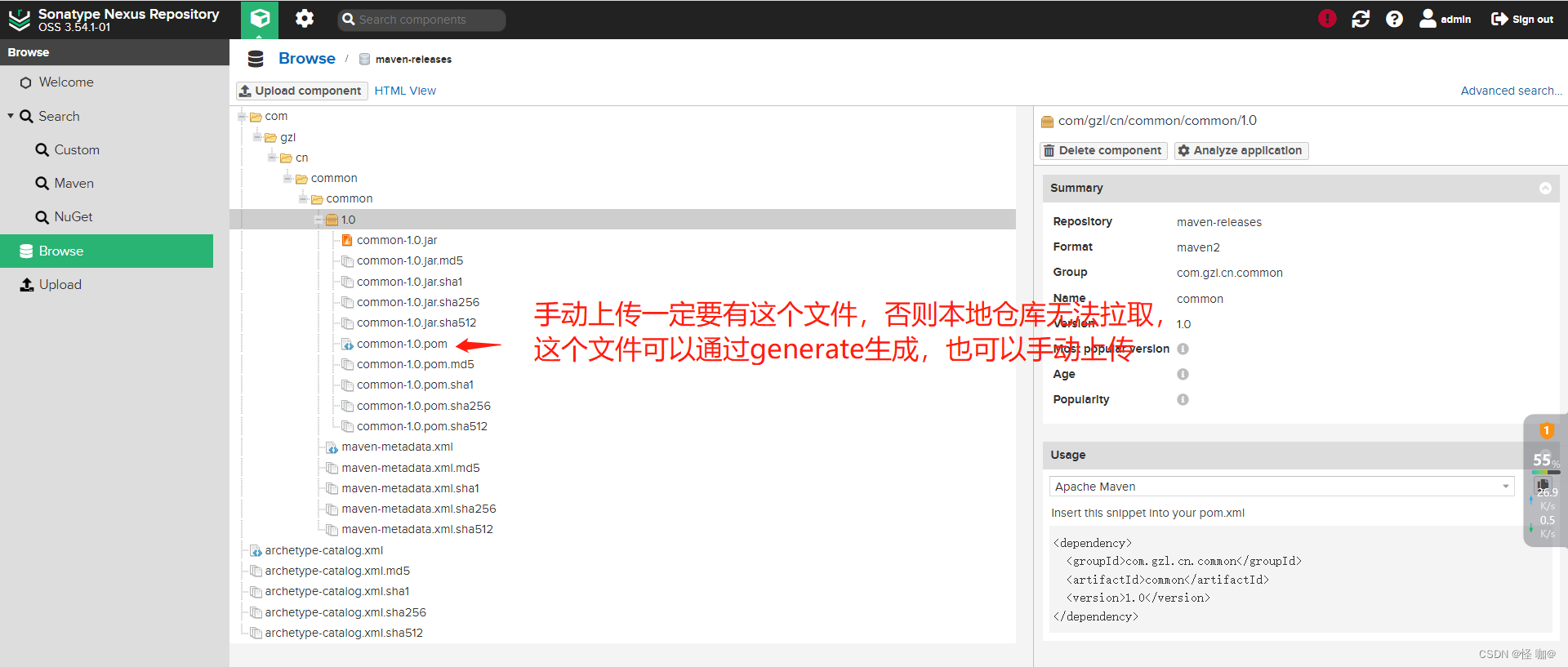Collapse the gzl folder node

coord(258,137)
